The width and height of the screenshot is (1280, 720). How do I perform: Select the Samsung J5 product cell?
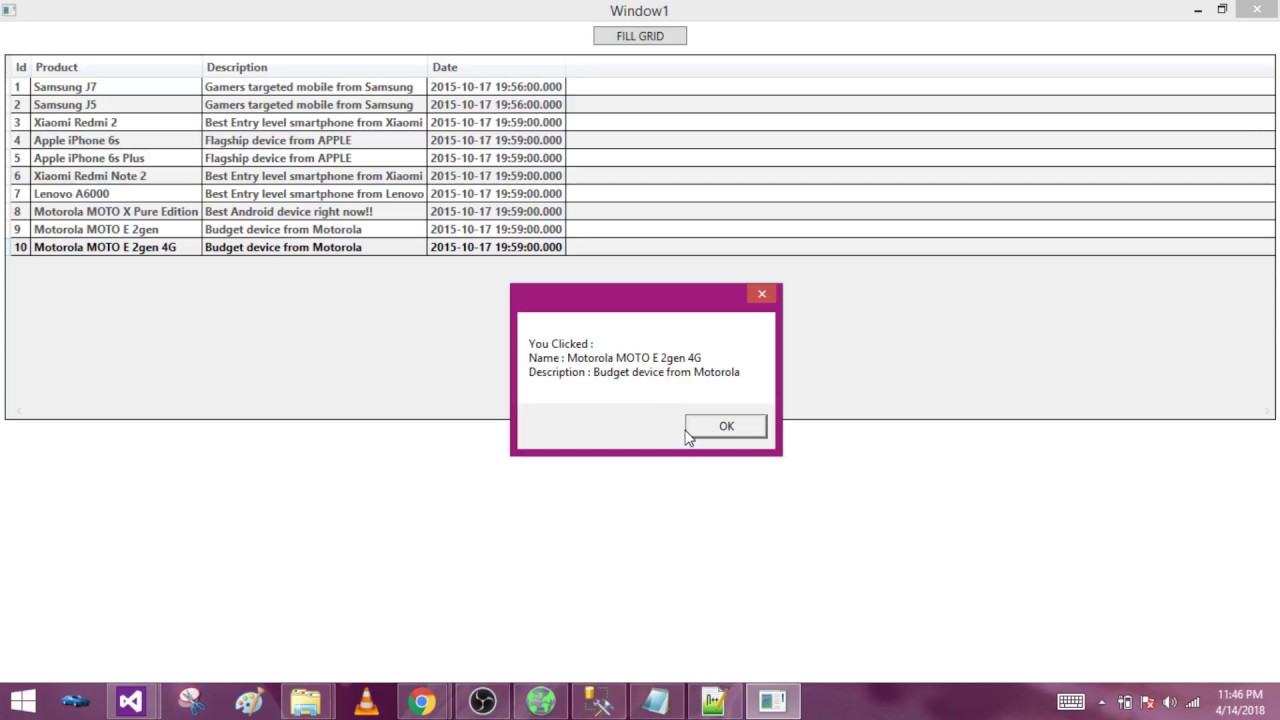[116, 105]
